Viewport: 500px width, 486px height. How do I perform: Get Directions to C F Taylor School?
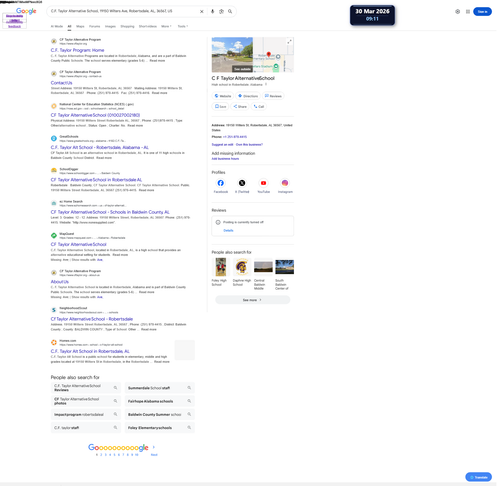[248, 96]
